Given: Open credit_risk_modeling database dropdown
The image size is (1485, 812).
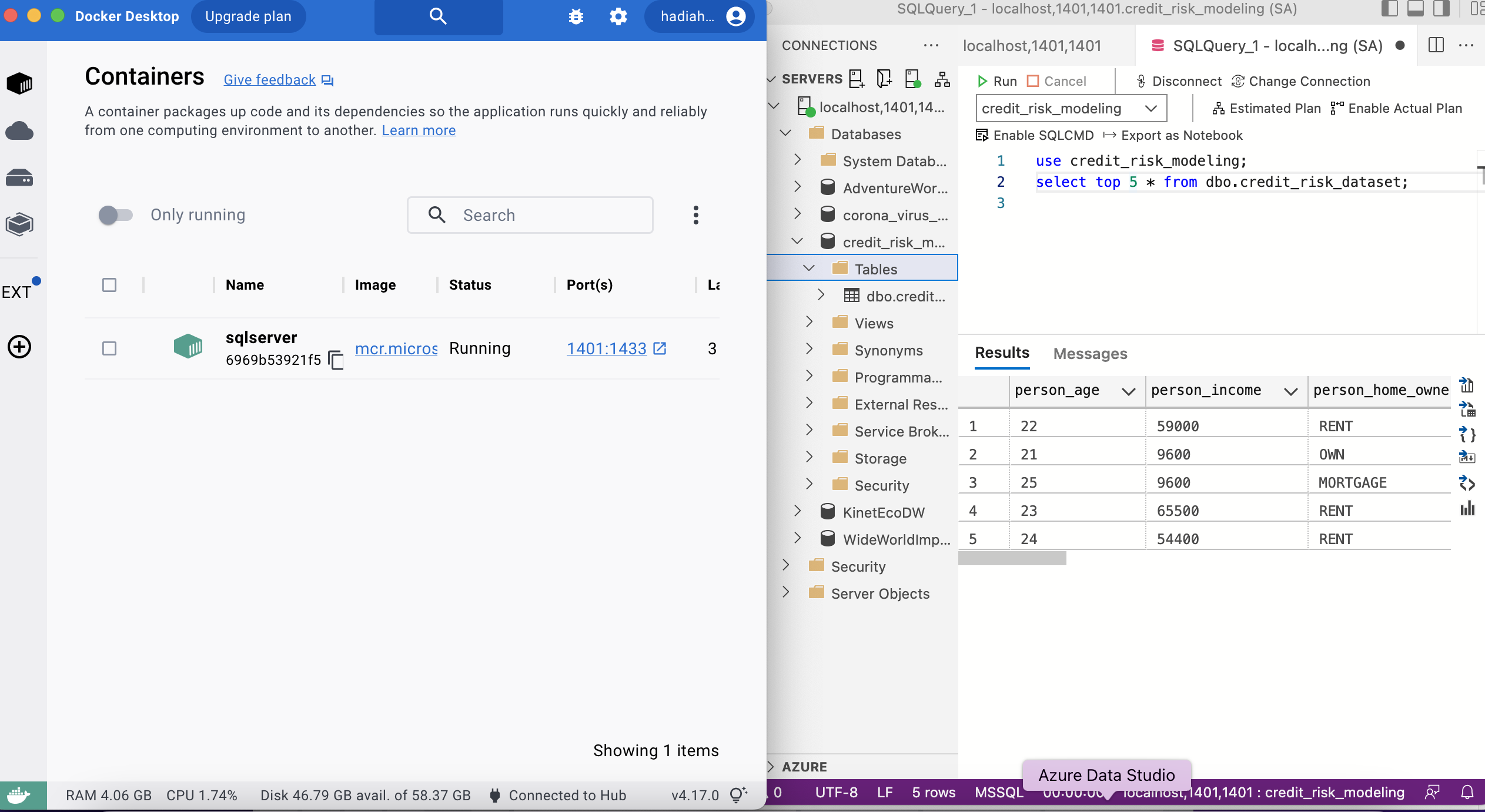Looking at the screenshot, I should [x=1071, y=108].
